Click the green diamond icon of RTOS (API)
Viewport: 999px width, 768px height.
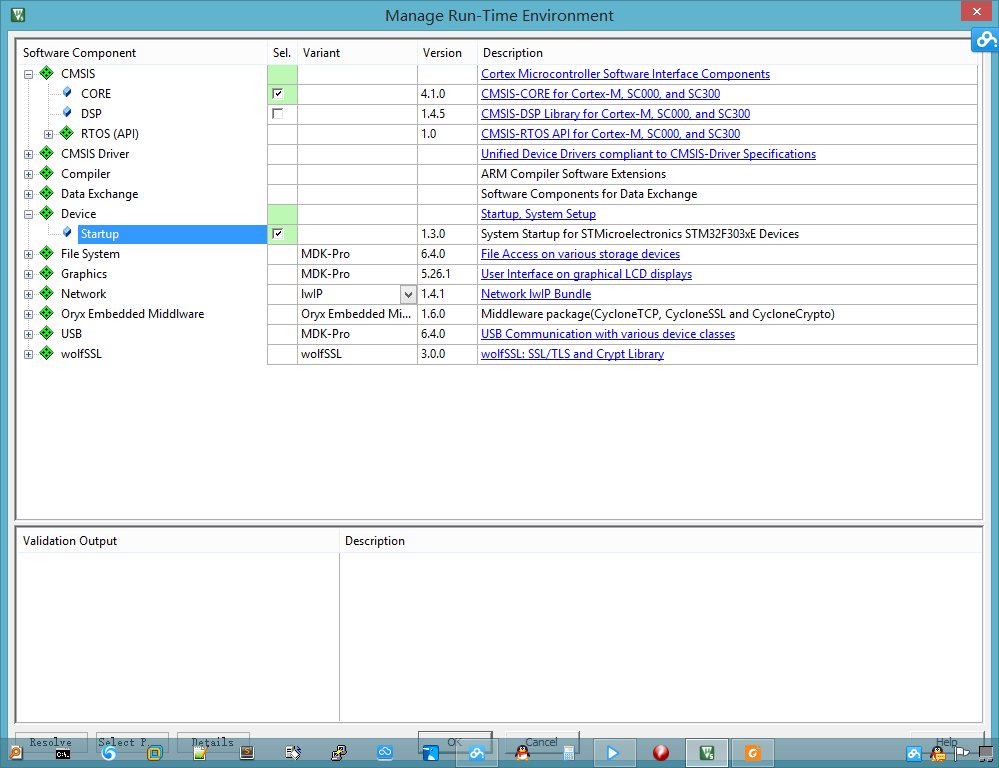click(x=67, y=133)
